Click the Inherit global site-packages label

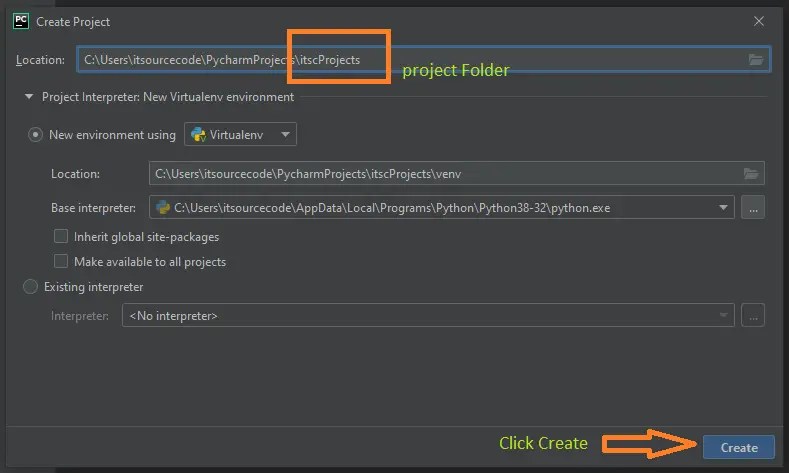(146, 237)
